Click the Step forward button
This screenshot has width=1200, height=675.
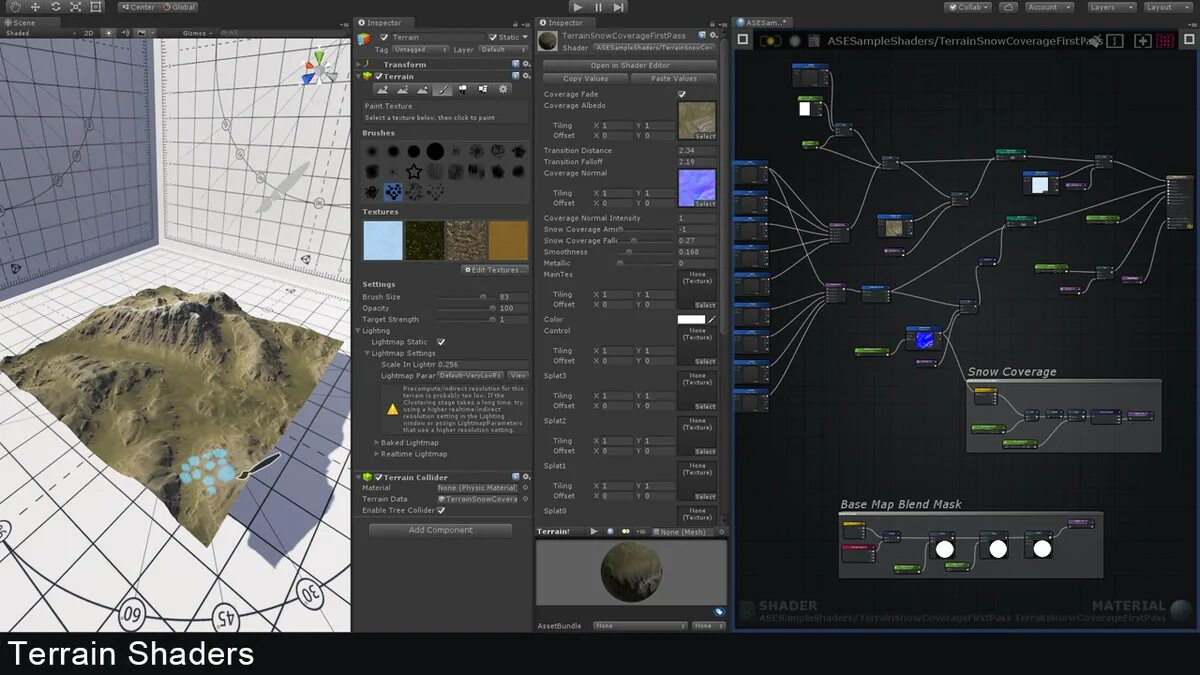pyautogui.click(x=618, y=7)
